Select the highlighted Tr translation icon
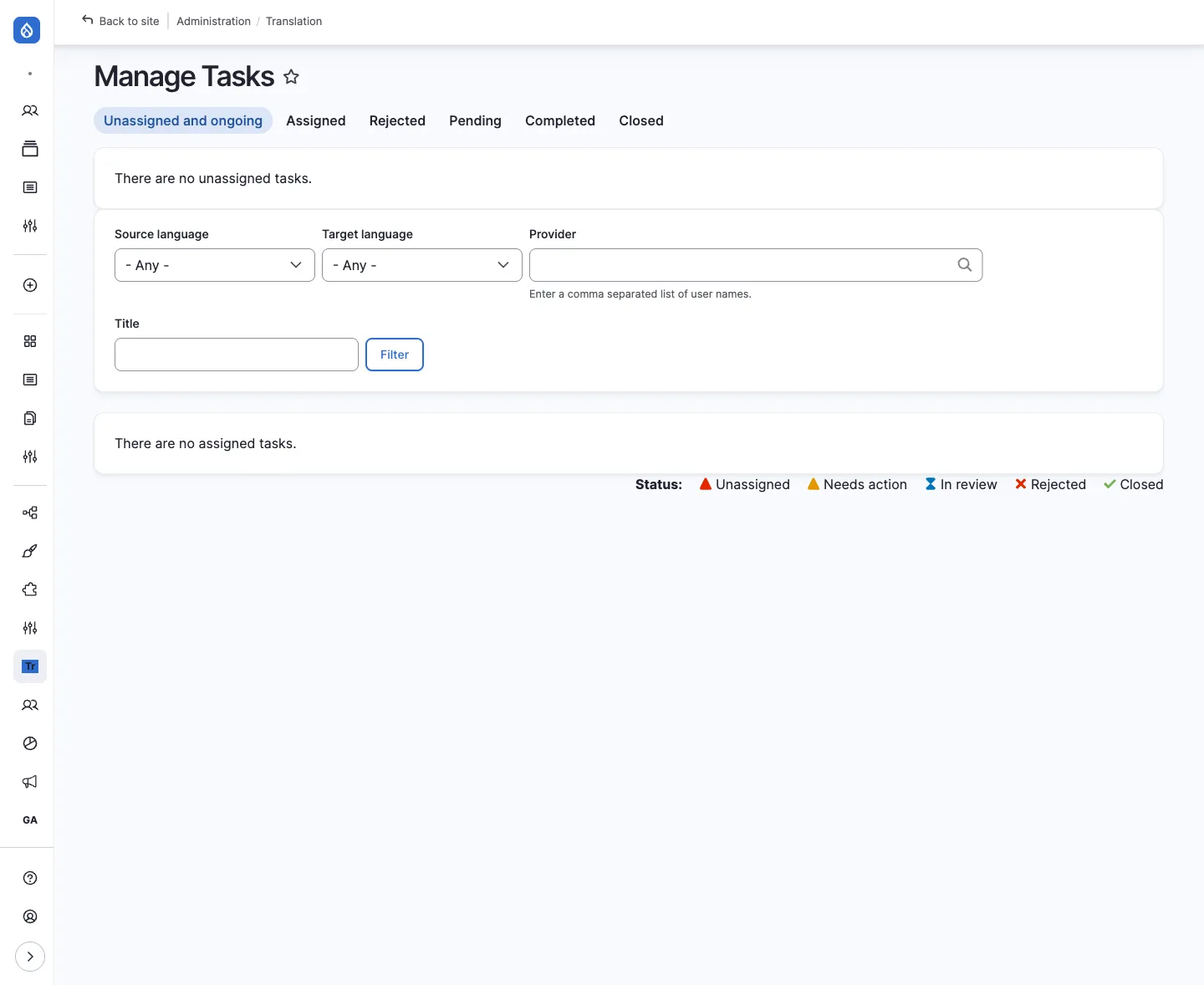This screenshot has width=1204, height=985. click(29, 666)
